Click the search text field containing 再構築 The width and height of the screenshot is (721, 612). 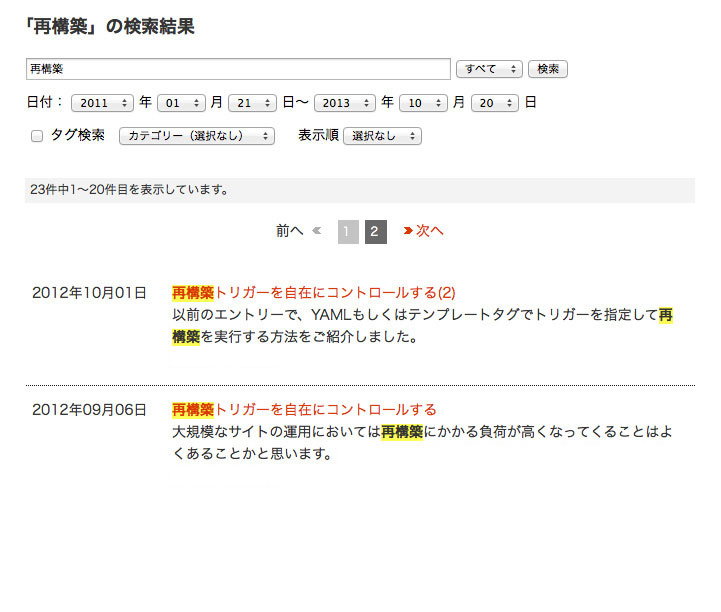238,69
